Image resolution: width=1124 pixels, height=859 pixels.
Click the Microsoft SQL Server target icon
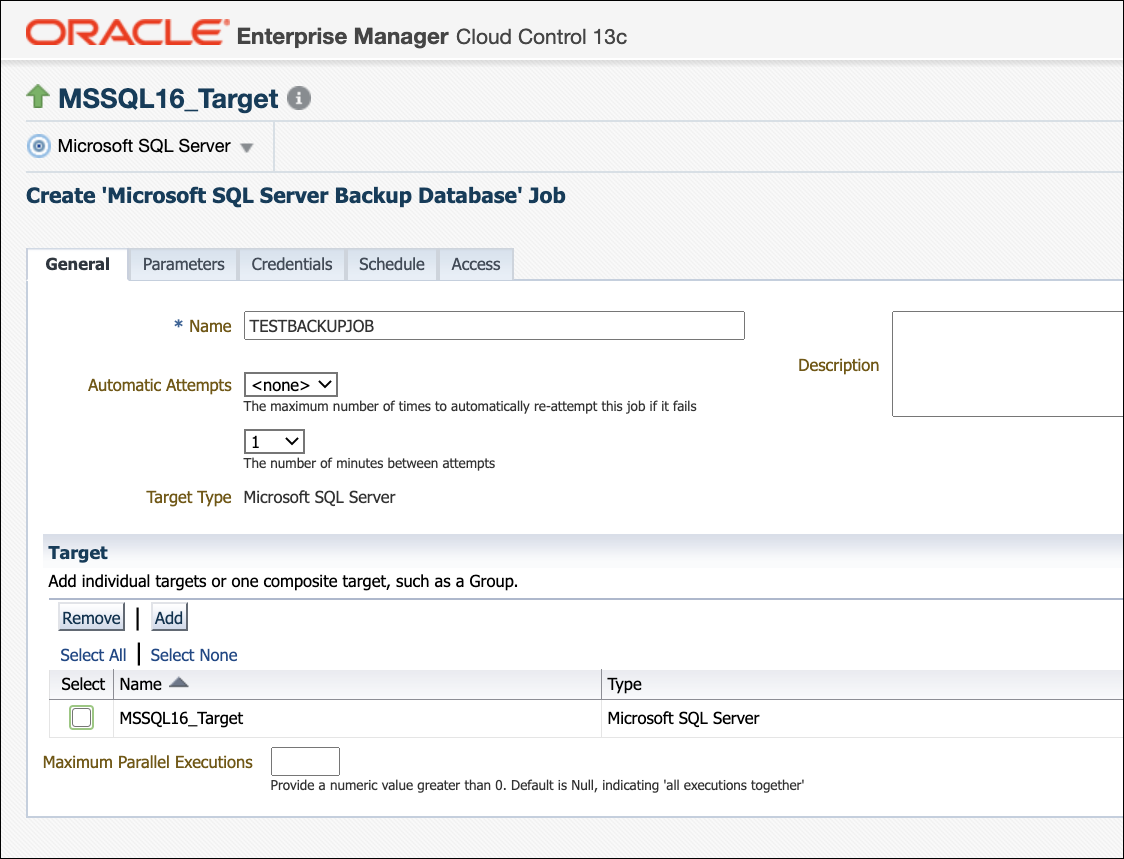point(39,146)
